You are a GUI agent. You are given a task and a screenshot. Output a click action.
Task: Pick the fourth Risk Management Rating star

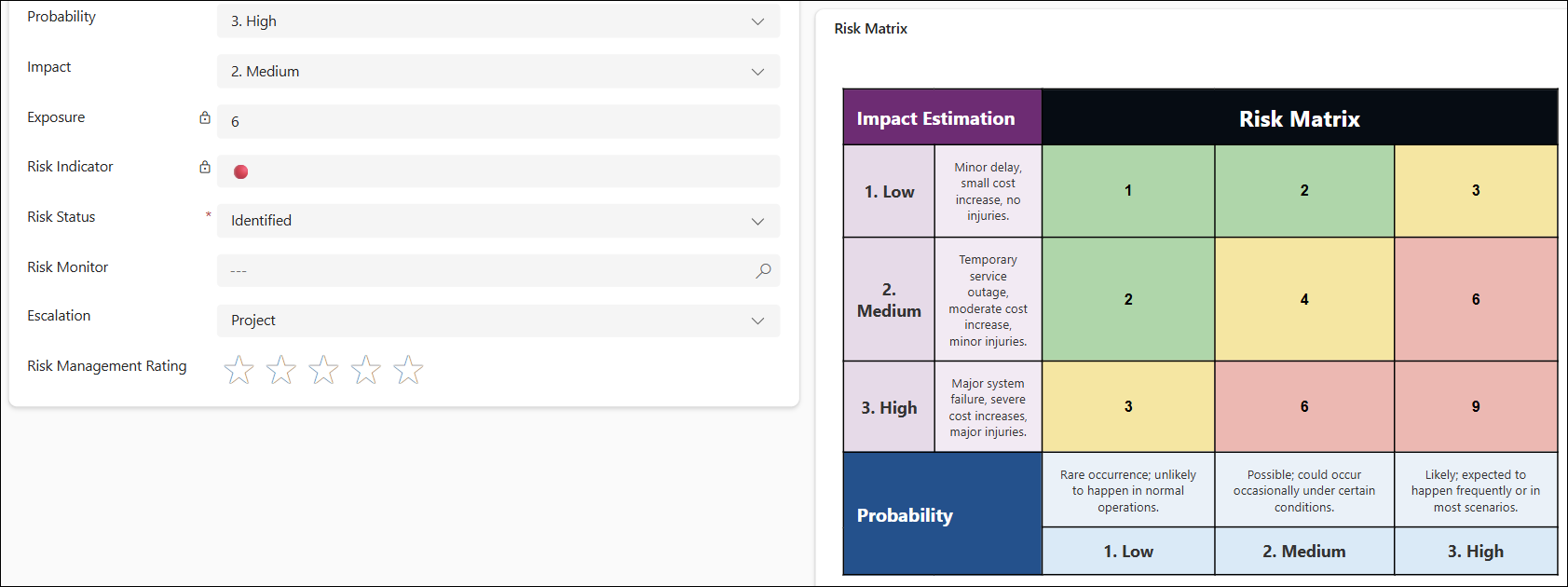[x=365, y=370]
